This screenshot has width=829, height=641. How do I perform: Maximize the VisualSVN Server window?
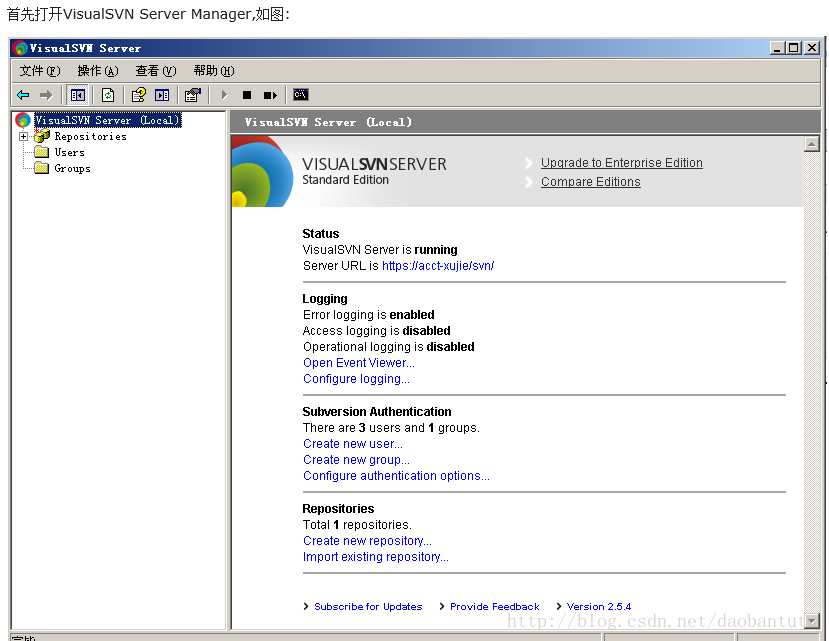(x=793, y=48)
